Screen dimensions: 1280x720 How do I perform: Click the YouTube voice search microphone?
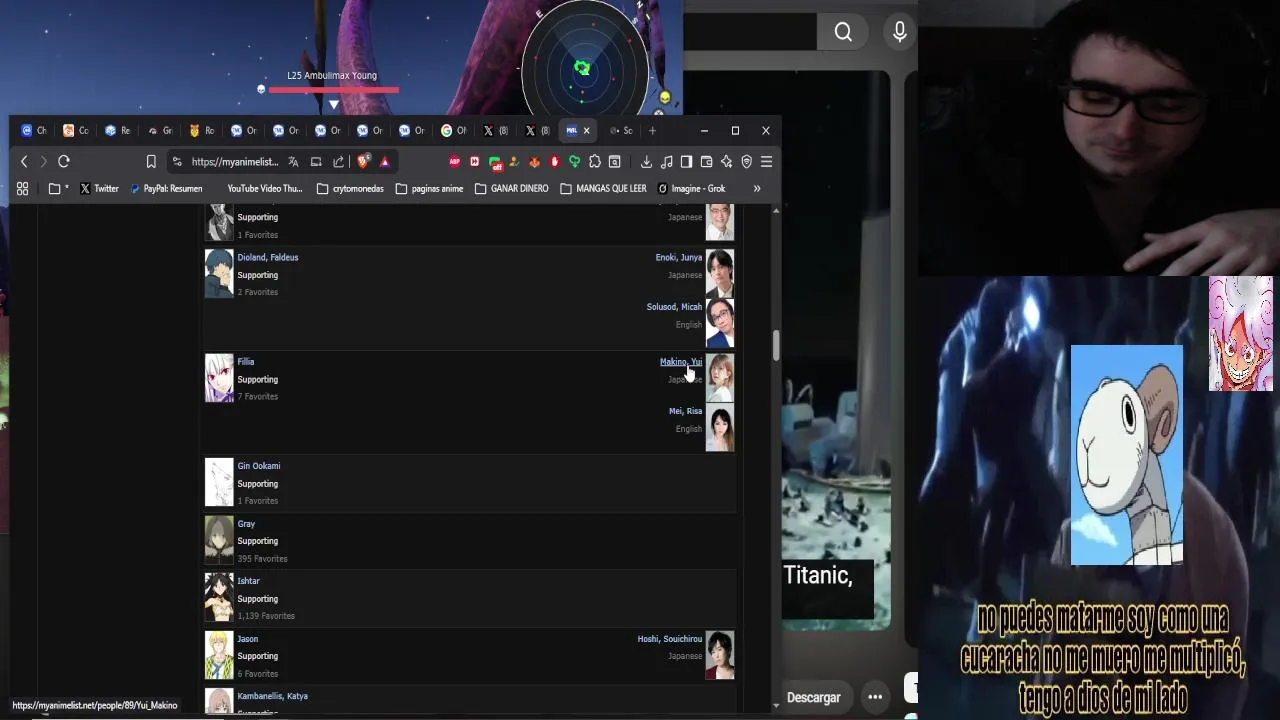900,32
